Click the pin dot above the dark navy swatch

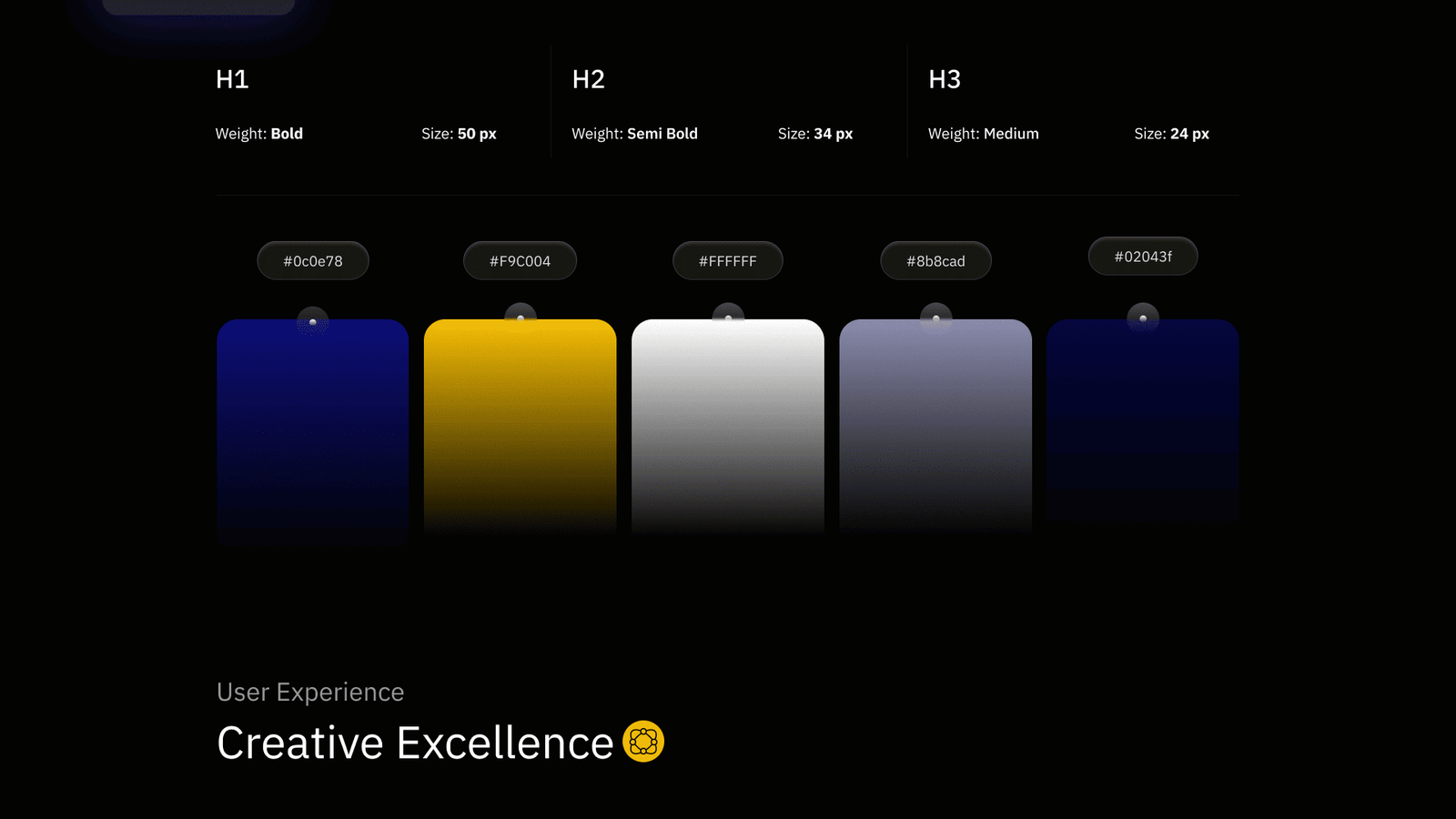(1143, 318)
